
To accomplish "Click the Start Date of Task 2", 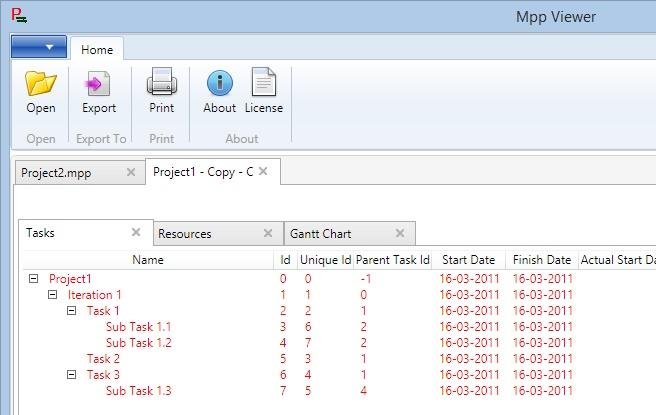I will [469, 359].
